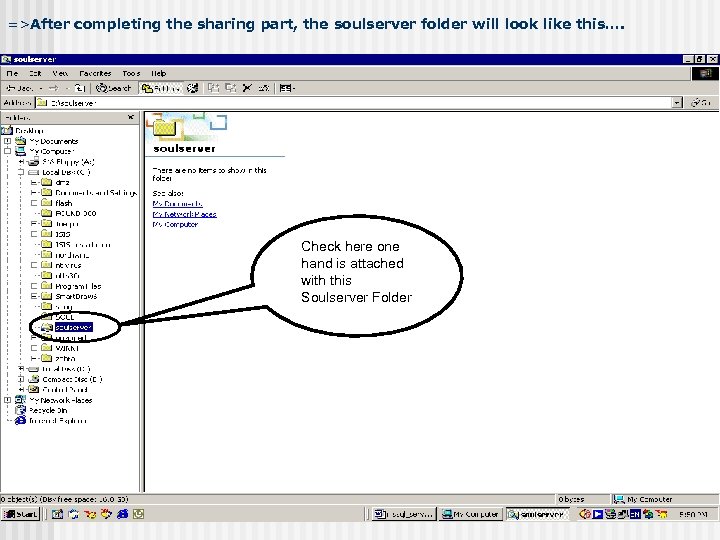The height and width of the screenshot is (540, 720).
Task: Click the Move To toolbar icon
Action: [x=213, y=88]
